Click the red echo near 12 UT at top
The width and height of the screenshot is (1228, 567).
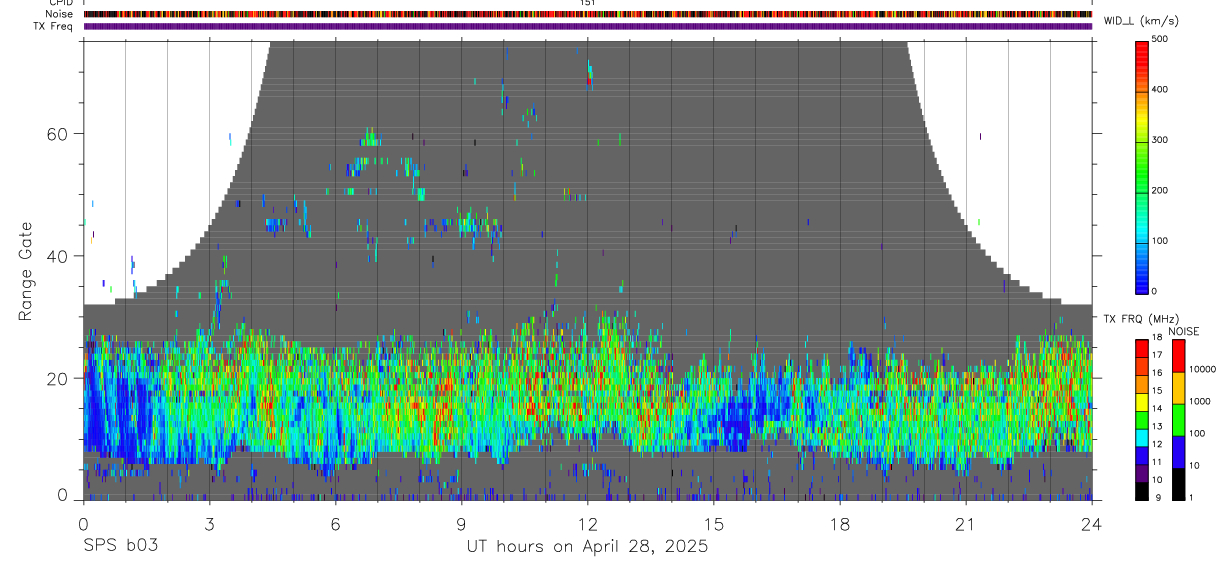click(590, 81)
